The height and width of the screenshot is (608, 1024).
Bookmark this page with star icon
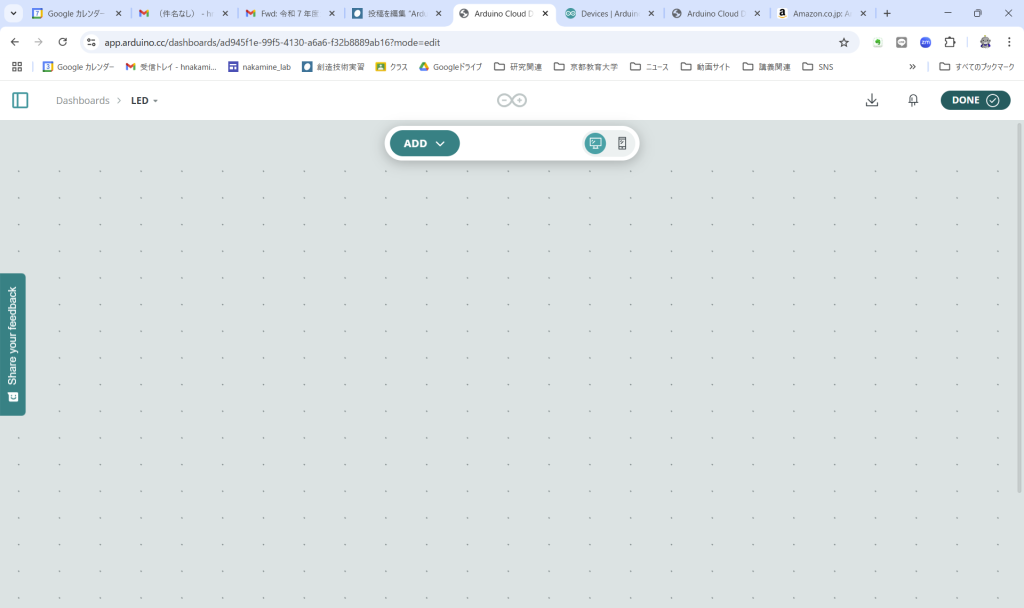pyautogui.click(x=843, y=42)
